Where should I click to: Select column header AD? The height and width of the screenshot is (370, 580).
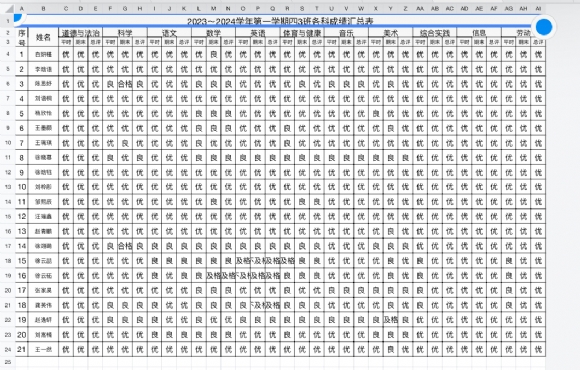(464, 9)
